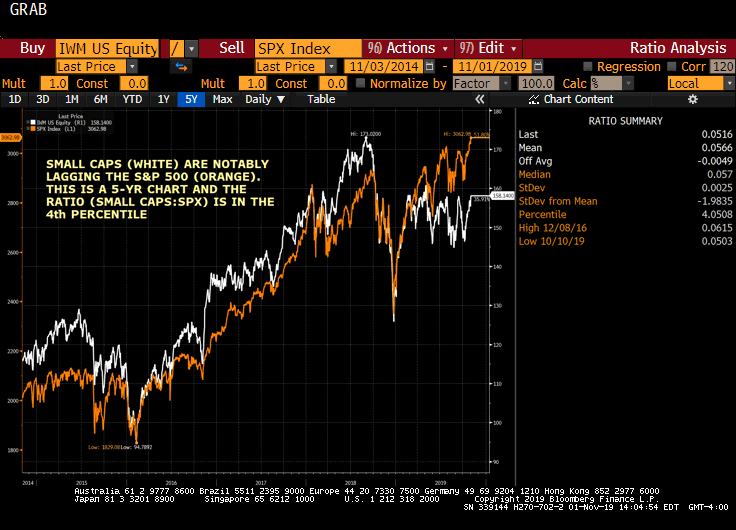
Task: Open the Normalize Factor dropdown
Action: pyautogui.click(x=506, y=84)
